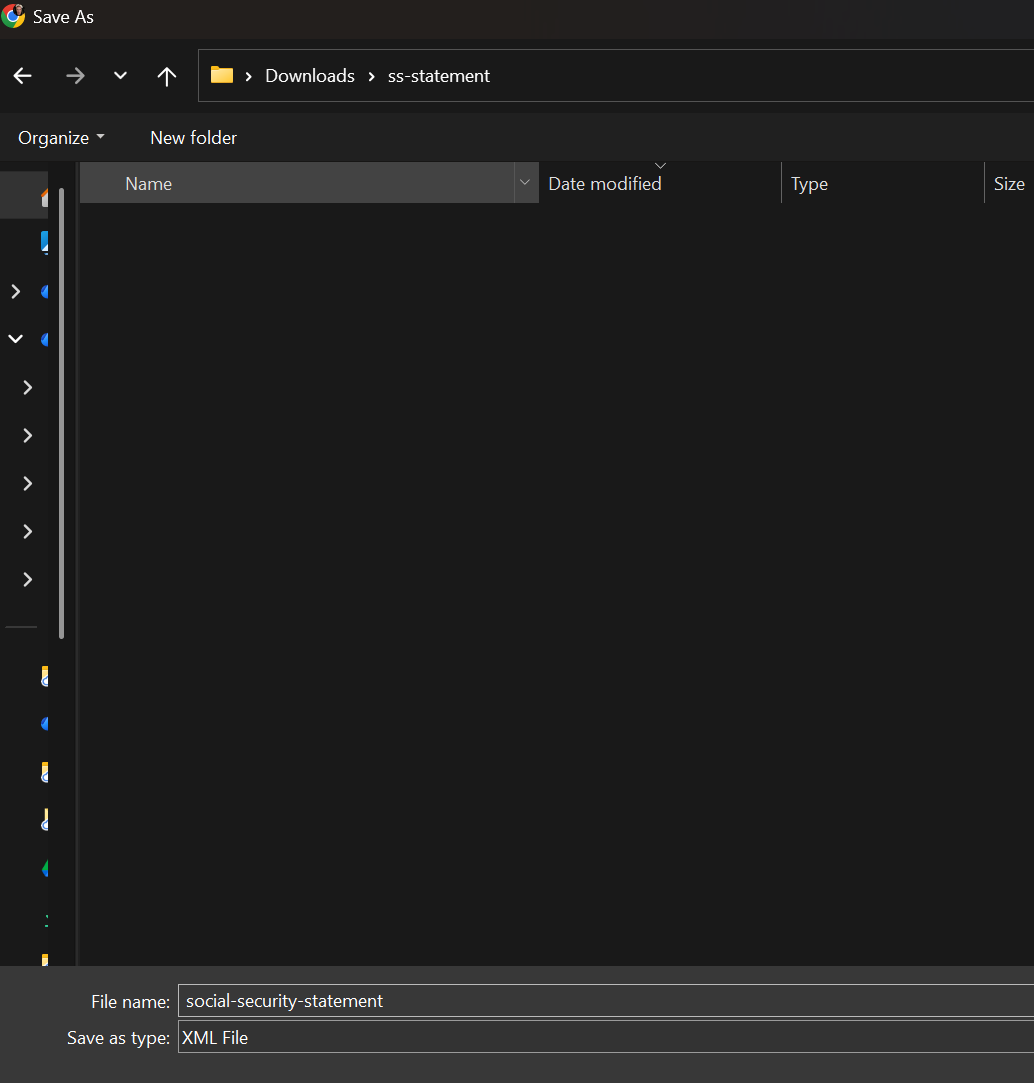Open chevron between Downloads and ss-statement
Screen dimensions: 1034x1083
[372, 76]
